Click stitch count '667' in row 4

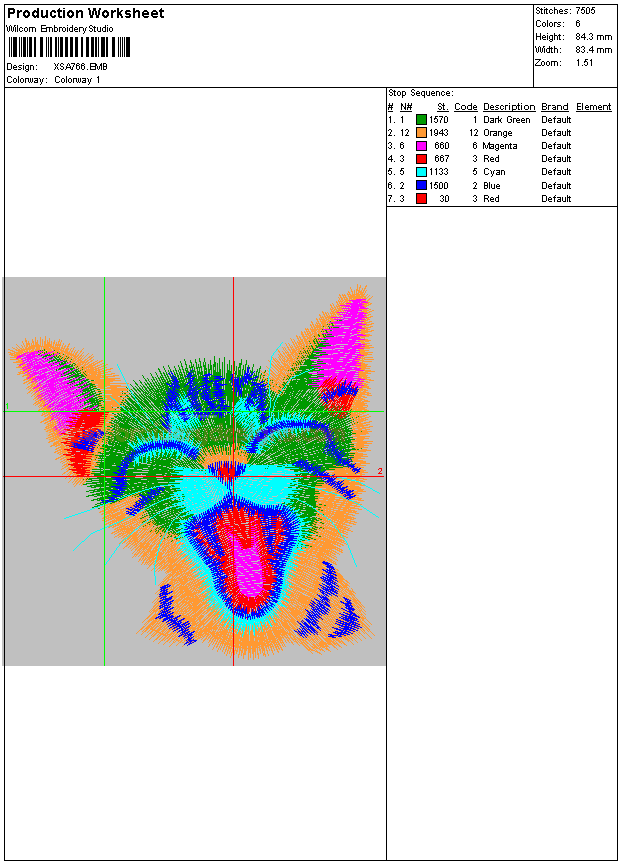click(x=442, y=159)
